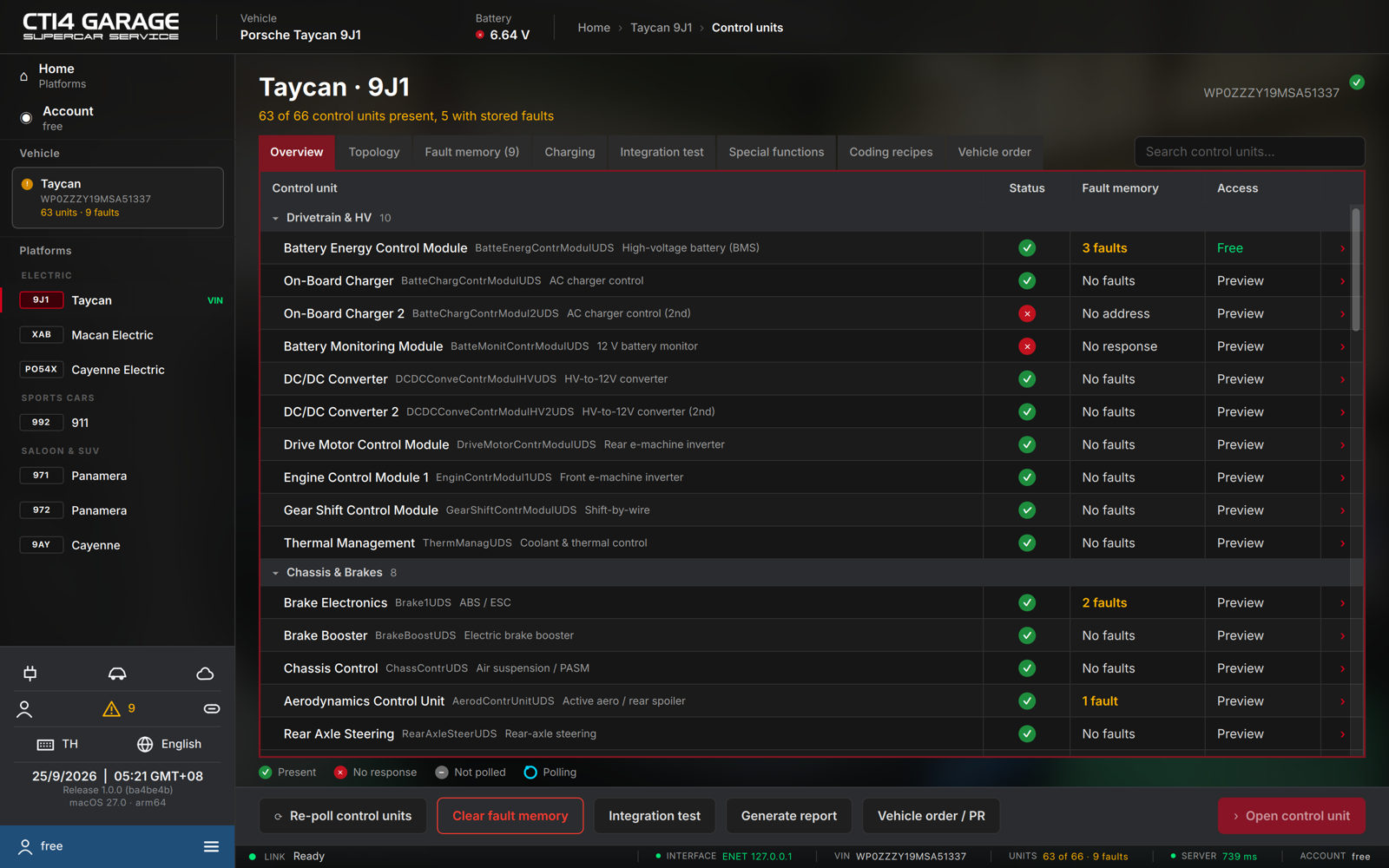Open the Vehicle order tab
The height and width of the screenshot is (868, 1389).
pyautogui.click(x=994, y=152)
